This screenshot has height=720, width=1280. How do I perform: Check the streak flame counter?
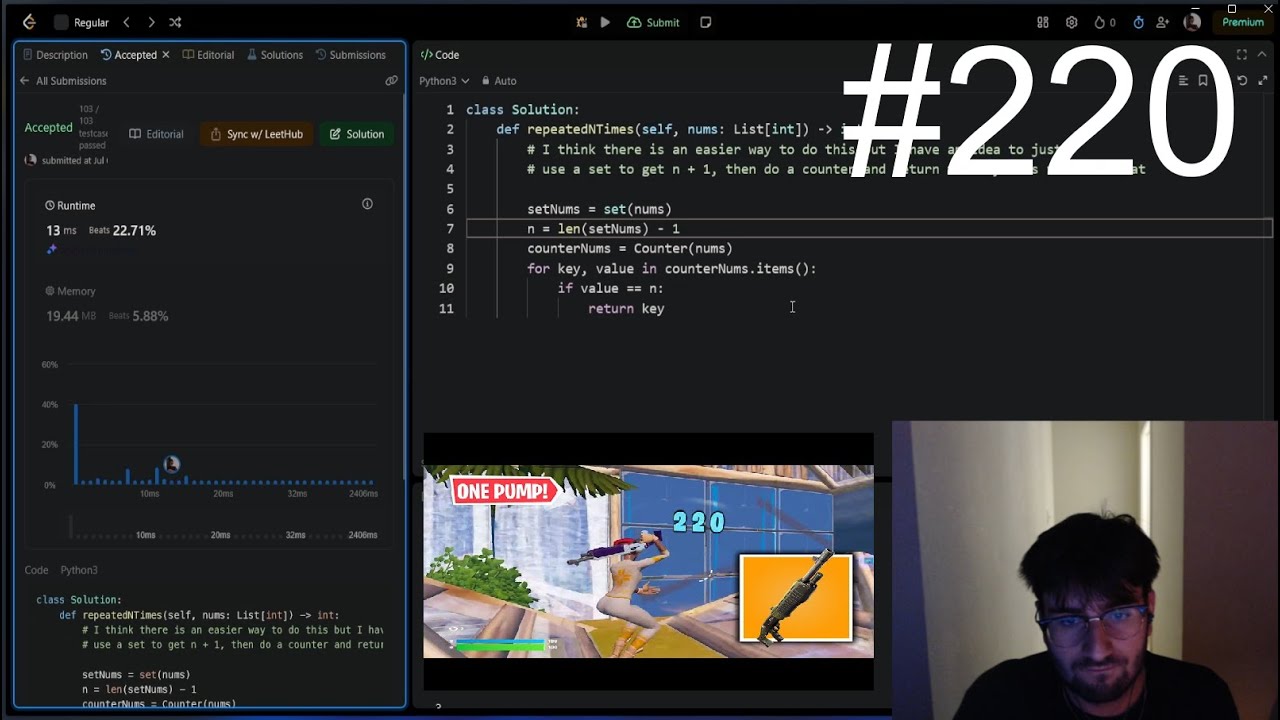(1105, 22)
